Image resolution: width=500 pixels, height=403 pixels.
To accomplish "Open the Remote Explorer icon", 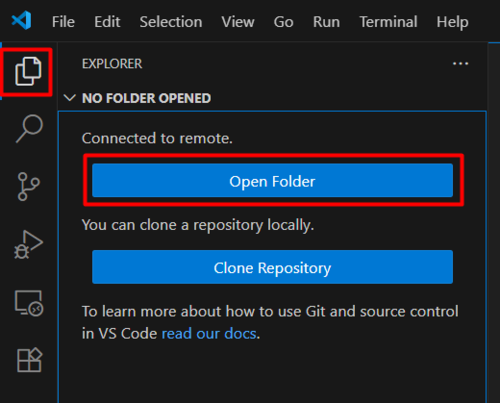I will pyautogui.click(x=29, y=303).
